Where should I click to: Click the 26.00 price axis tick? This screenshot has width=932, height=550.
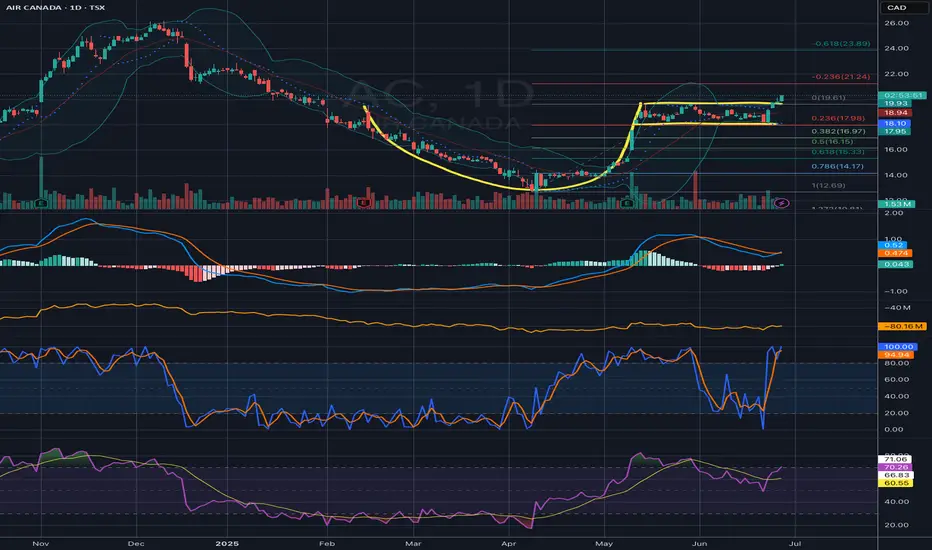click(896, 23)
